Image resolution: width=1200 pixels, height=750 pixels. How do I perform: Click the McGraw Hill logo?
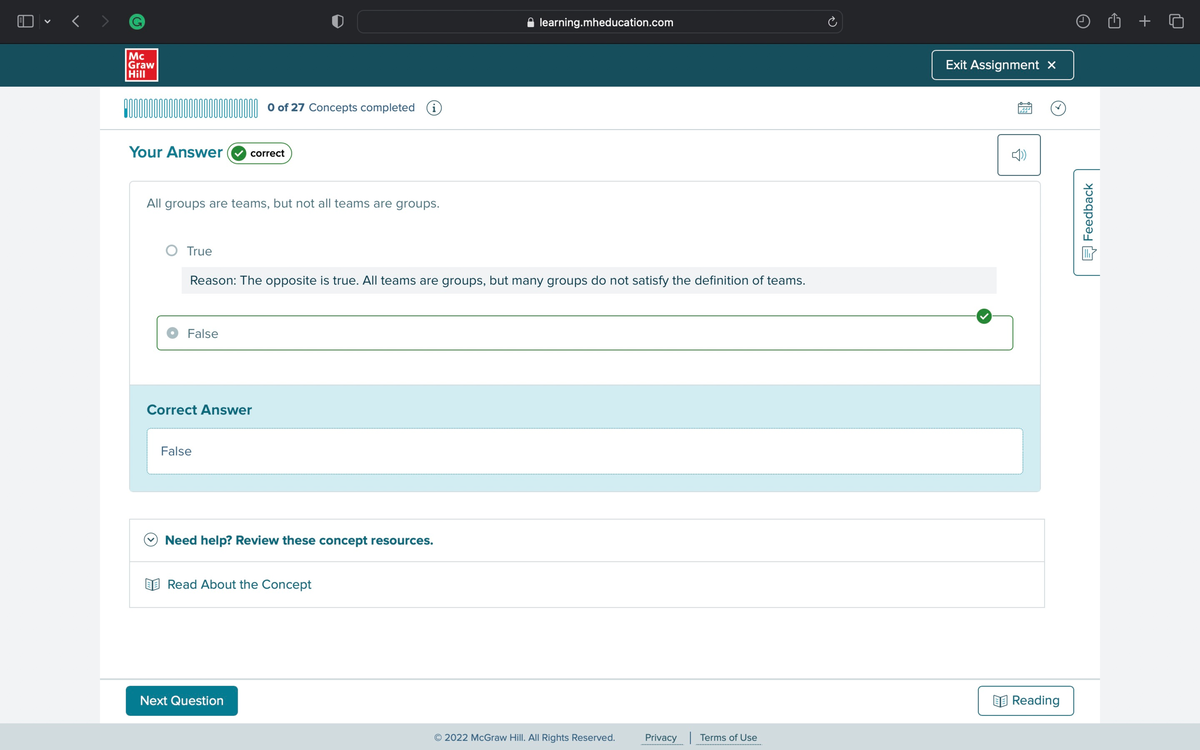coord(142,65)
